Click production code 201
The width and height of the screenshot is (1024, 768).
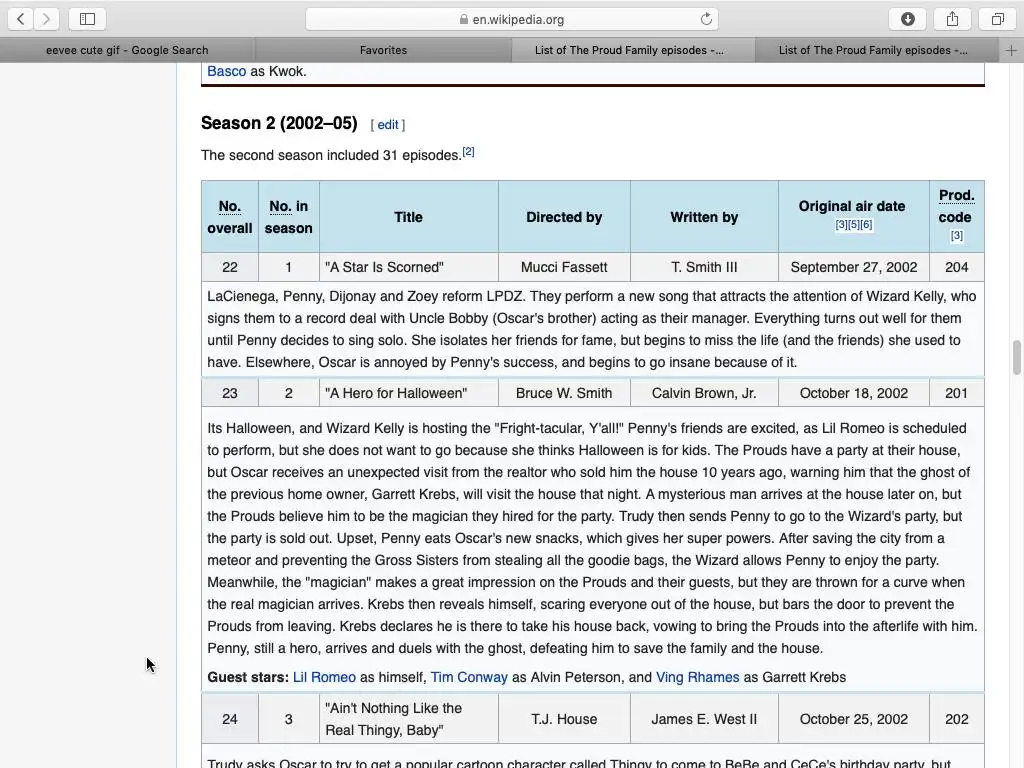click(x=956, y=393)
